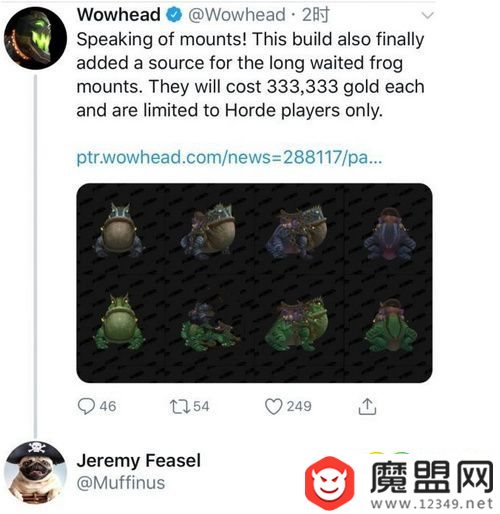This screenshot has width=500, height=514.
Task: Tap the share upload icon
Action: (367, 406)
